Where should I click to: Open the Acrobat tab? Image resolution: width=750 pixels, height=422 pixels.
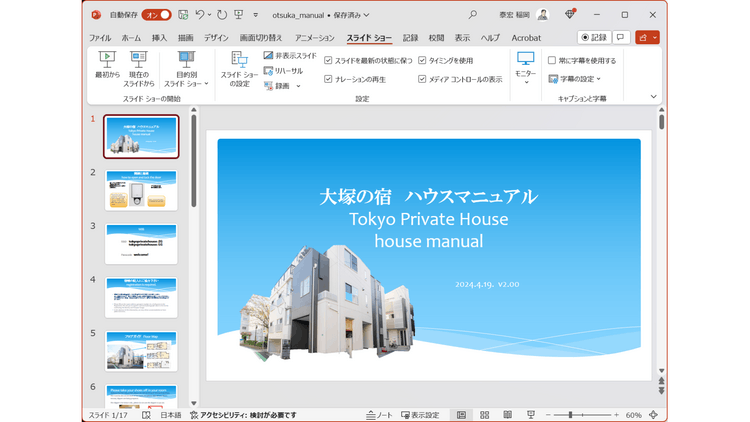(526, 38)
